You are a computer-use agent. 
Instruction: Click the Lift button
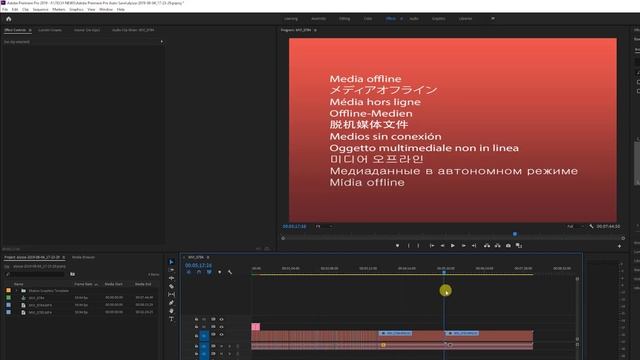[x=487, y=246]
